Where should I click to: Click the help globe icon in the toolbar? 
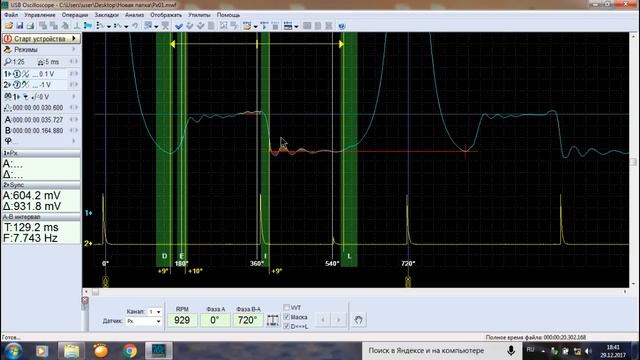pos(342,26)
